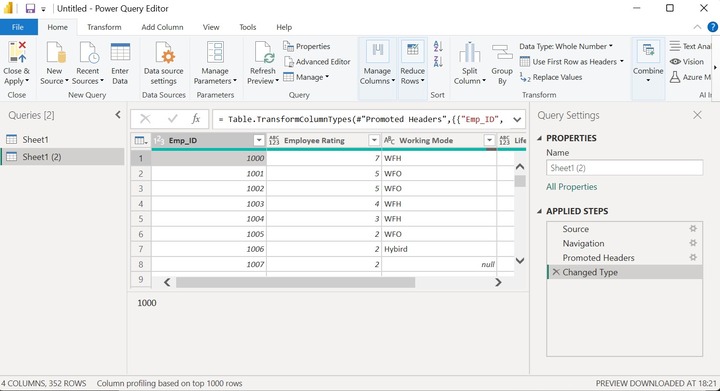The height and width of the screenshot is (391, 720).
Task: Click gear icon next to Navigation step
Action: coord(693,243)
